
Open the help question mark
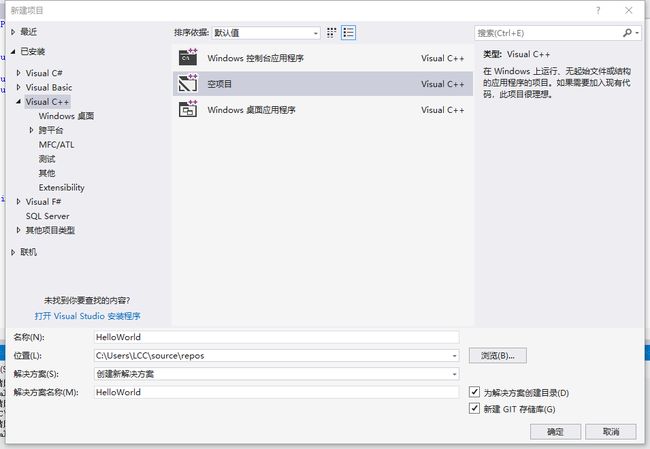click(598, 11)
